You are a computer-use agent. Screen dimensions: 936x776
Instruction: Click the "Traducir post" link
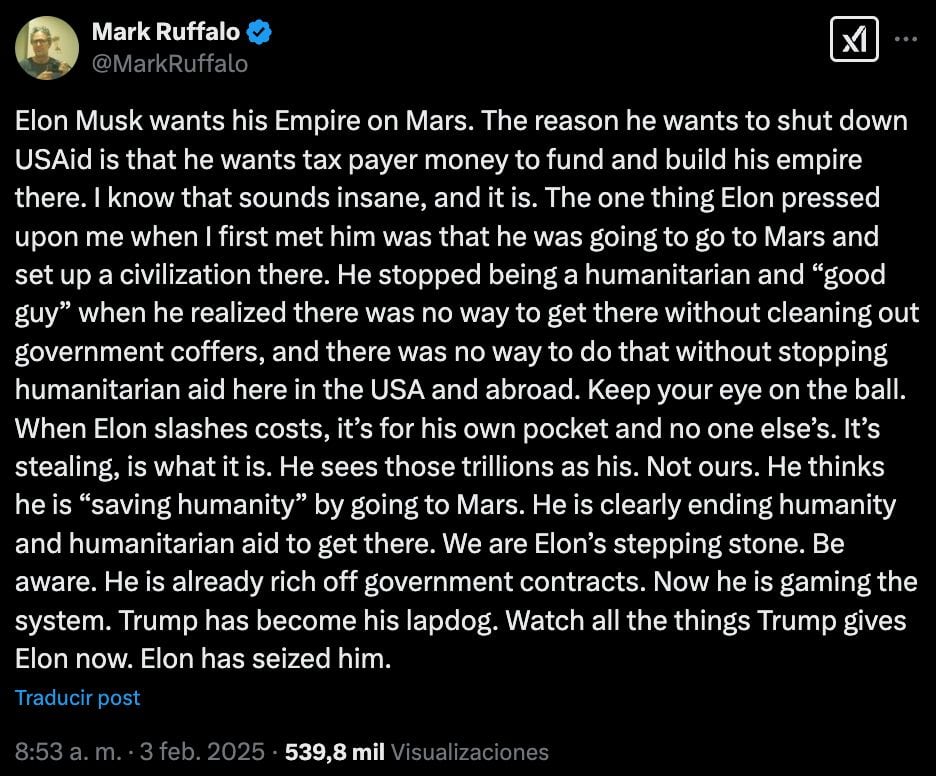click(78, 697)
